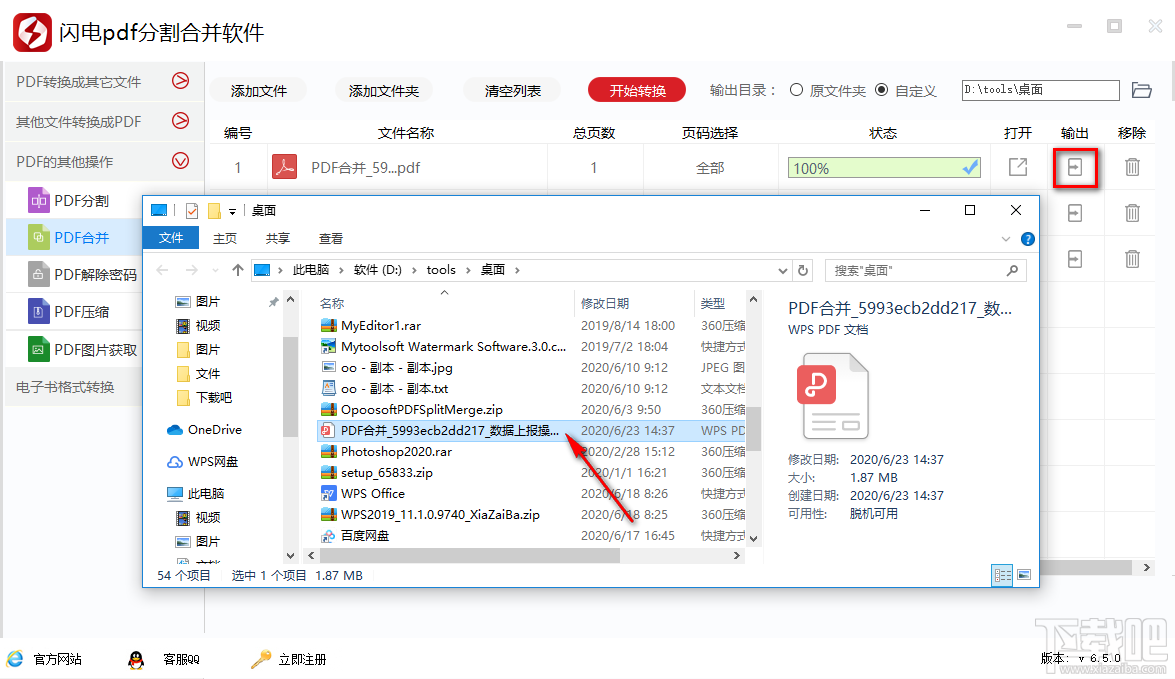This screenshot has height=679, width=1175.
Task: Click the 100% progress bar
Action: point(883,167)
